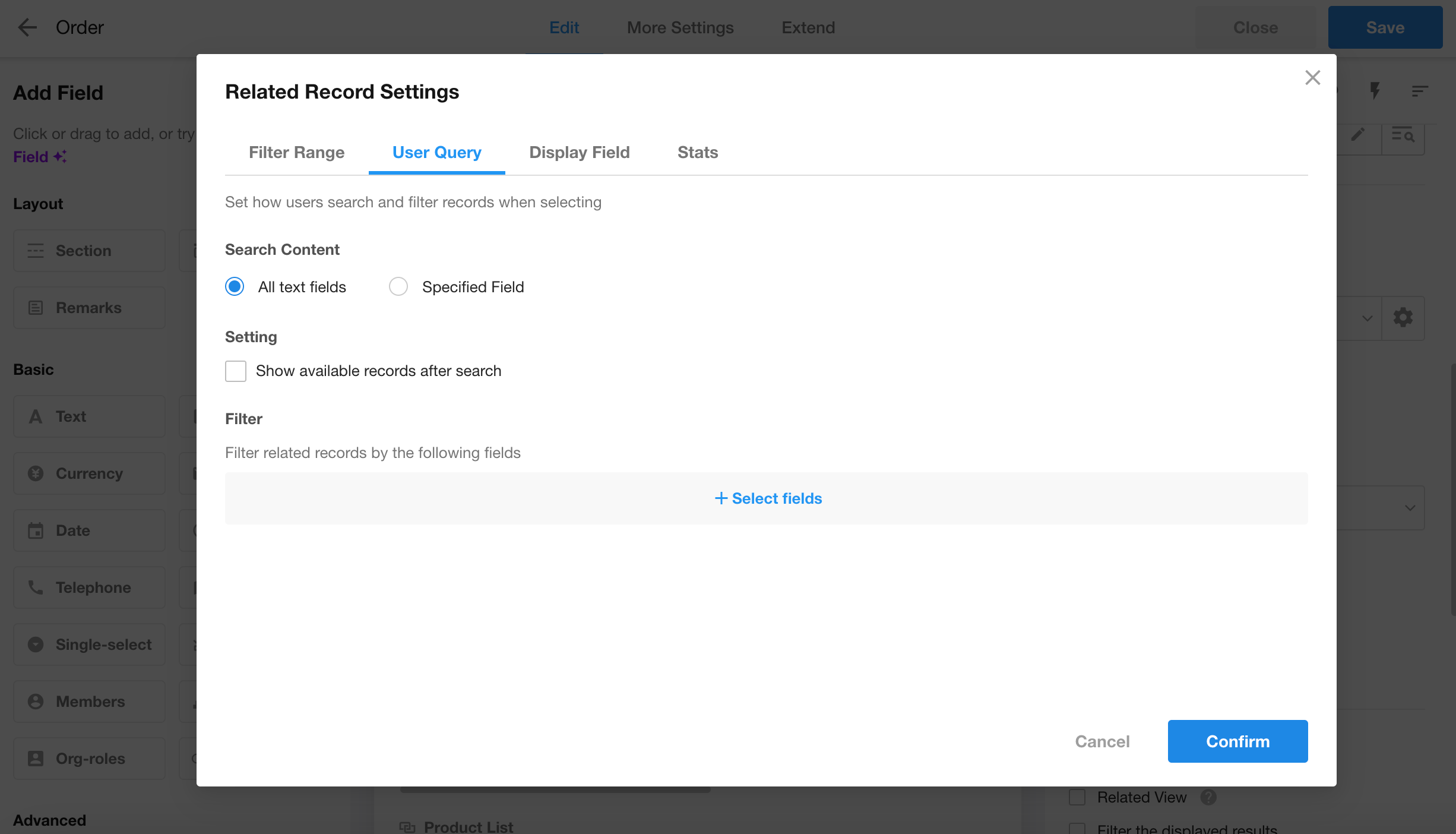
Task: Select the Edit tab in top bar
Action: [564, 27]
